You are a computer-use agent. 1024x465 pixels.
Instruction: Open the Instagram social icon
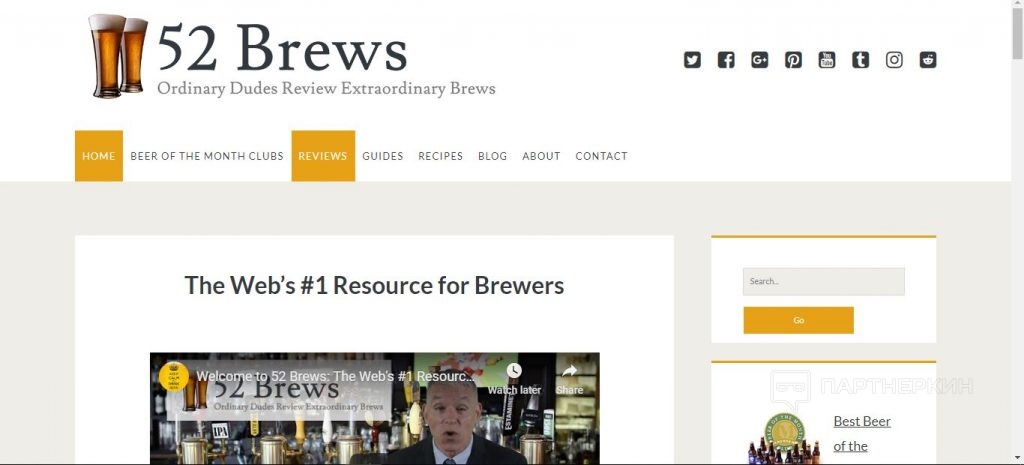tap(894, 60)
